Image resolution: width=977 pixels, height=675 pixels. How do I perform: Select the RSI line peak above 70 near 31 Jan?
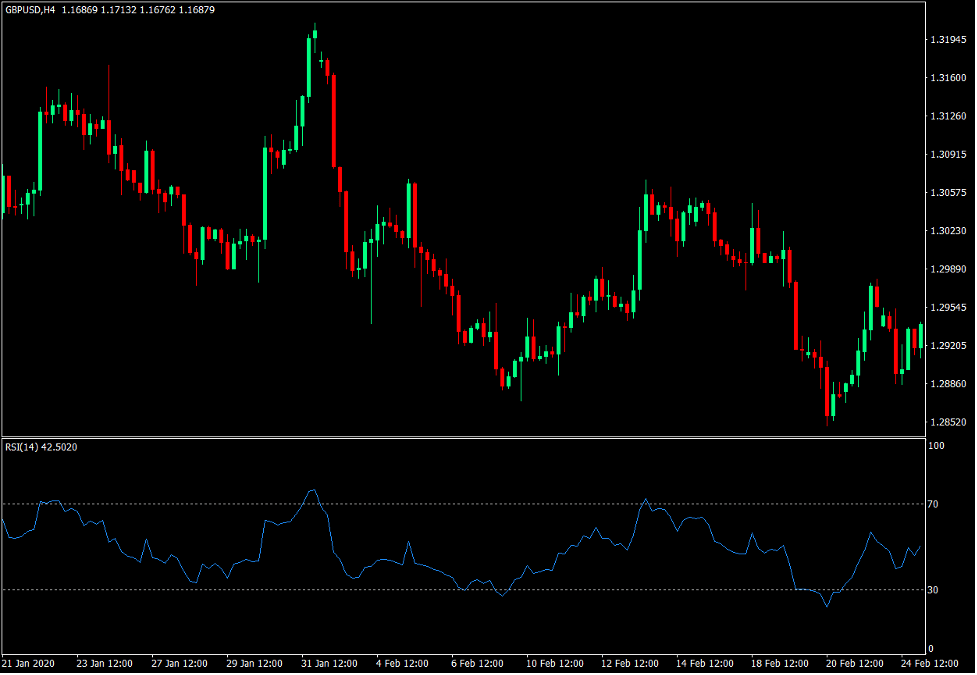313,490
